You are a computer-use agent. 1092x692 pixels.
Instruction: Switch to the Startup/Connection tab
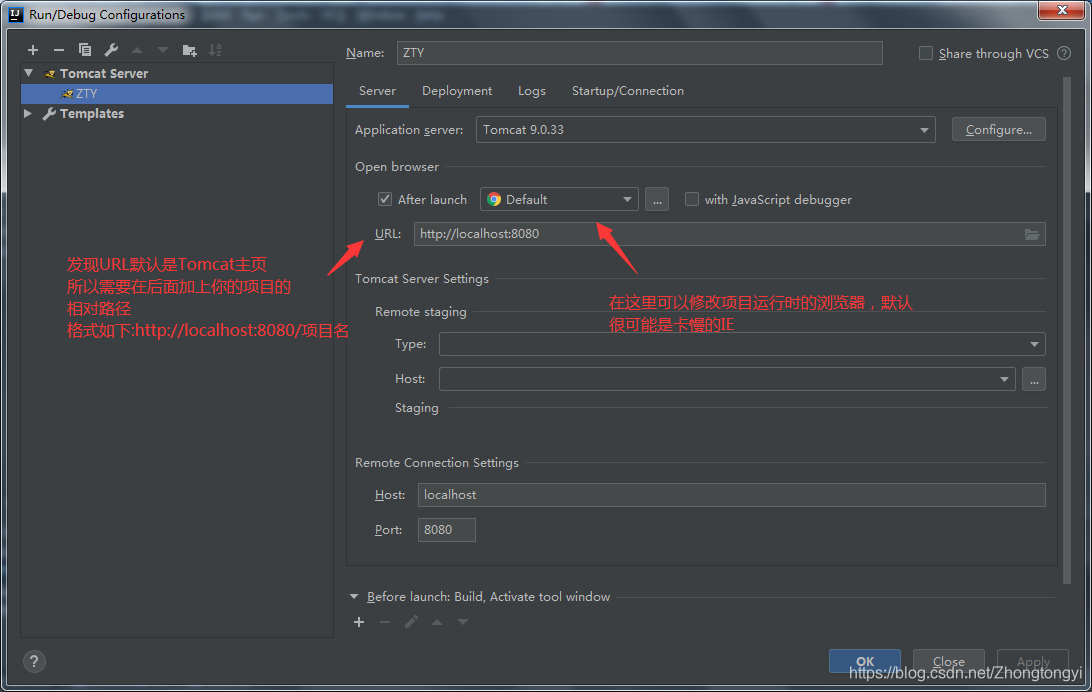(627, 91)
